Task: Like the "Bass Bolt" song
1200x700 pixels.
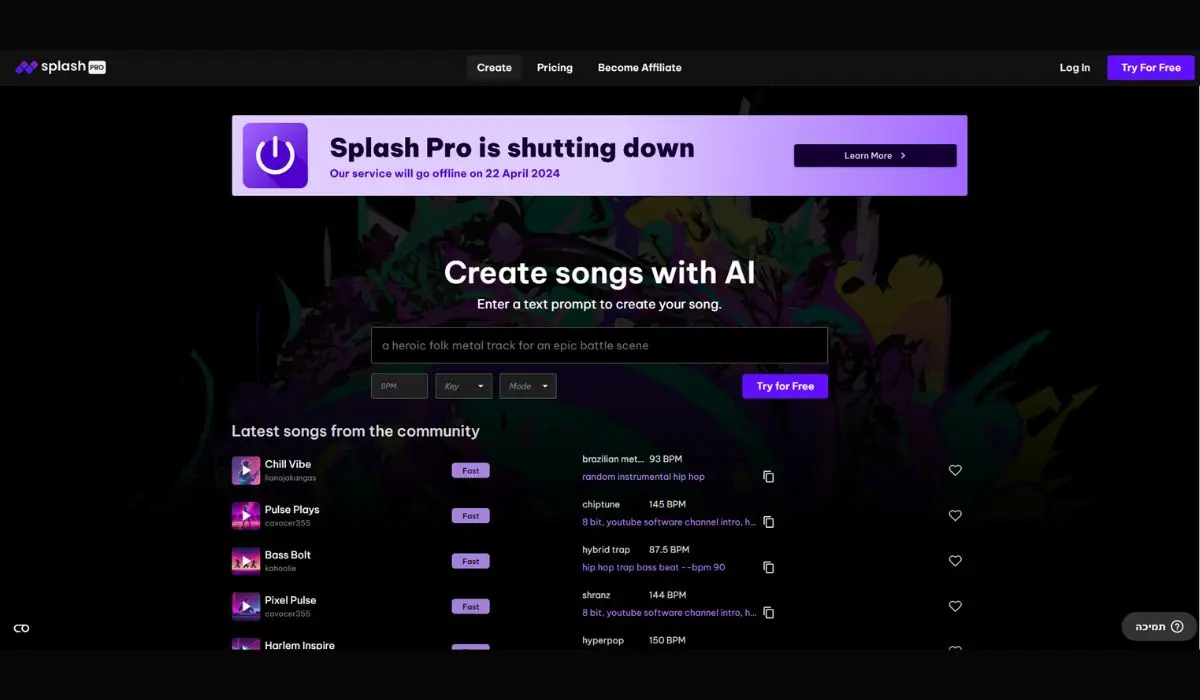Action: (x=955, y=561)
